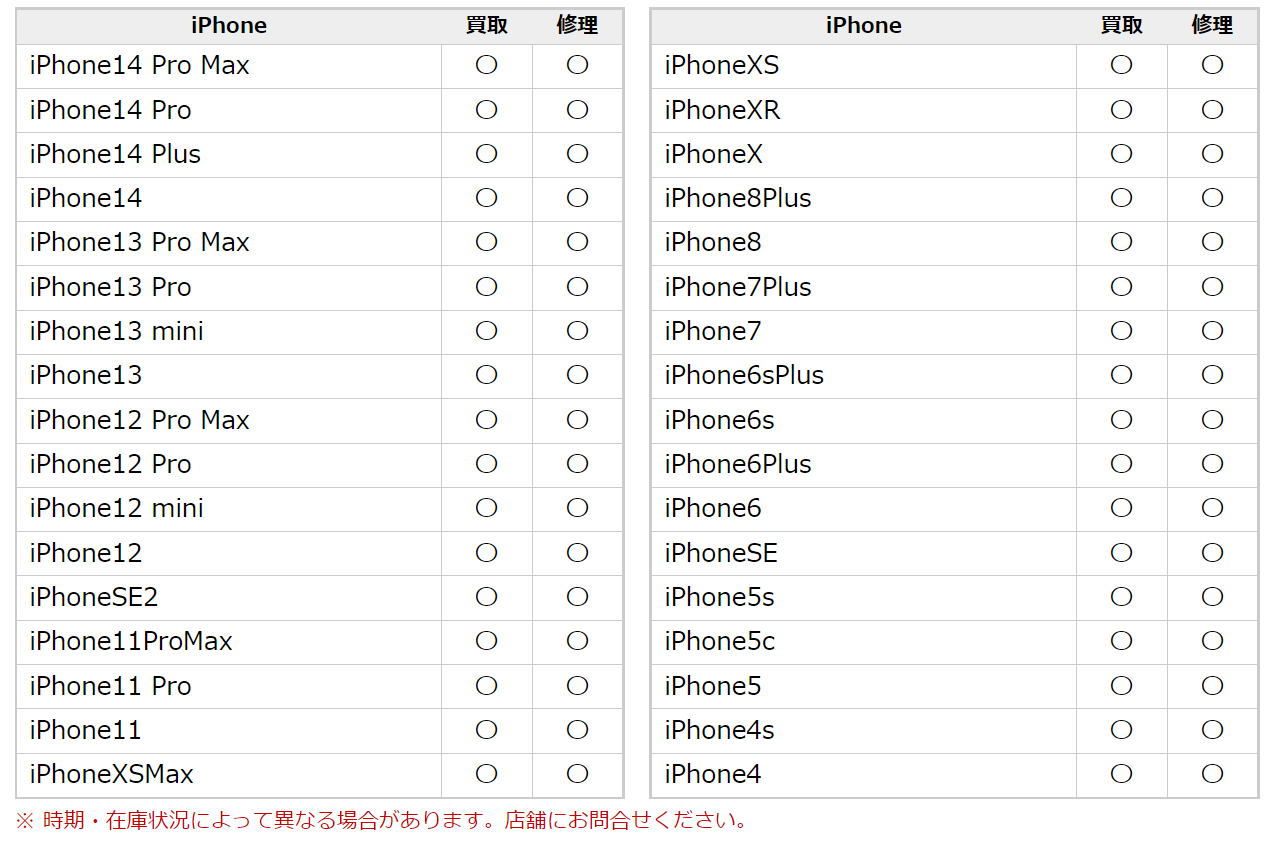1271x841 pixels.
Task: Click the 買取 circle for iPhone6sPlus
Action: pos(1121,375)
